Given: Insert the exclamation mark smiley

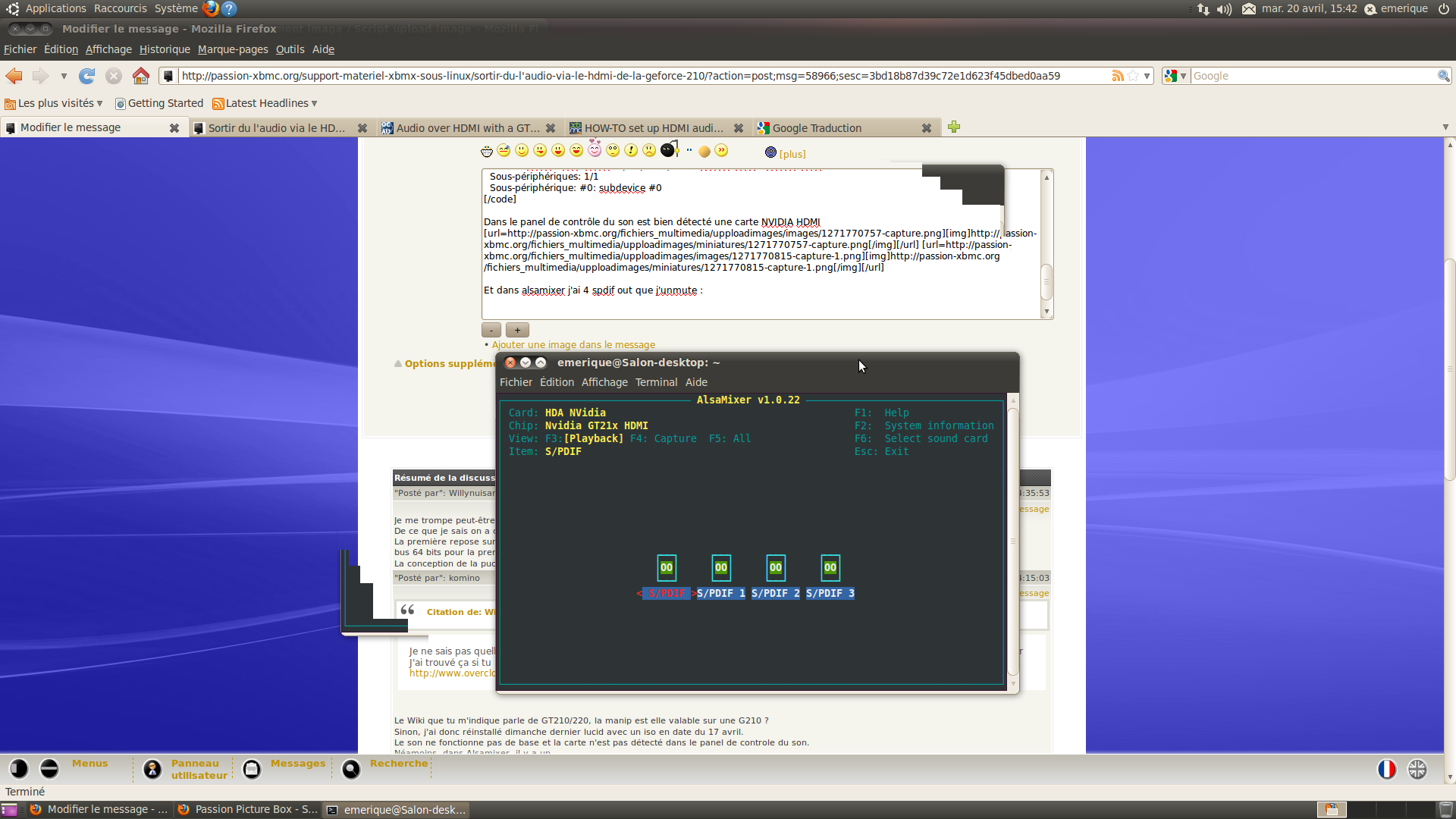Looking at the screenshot, I should pos(631,151).
